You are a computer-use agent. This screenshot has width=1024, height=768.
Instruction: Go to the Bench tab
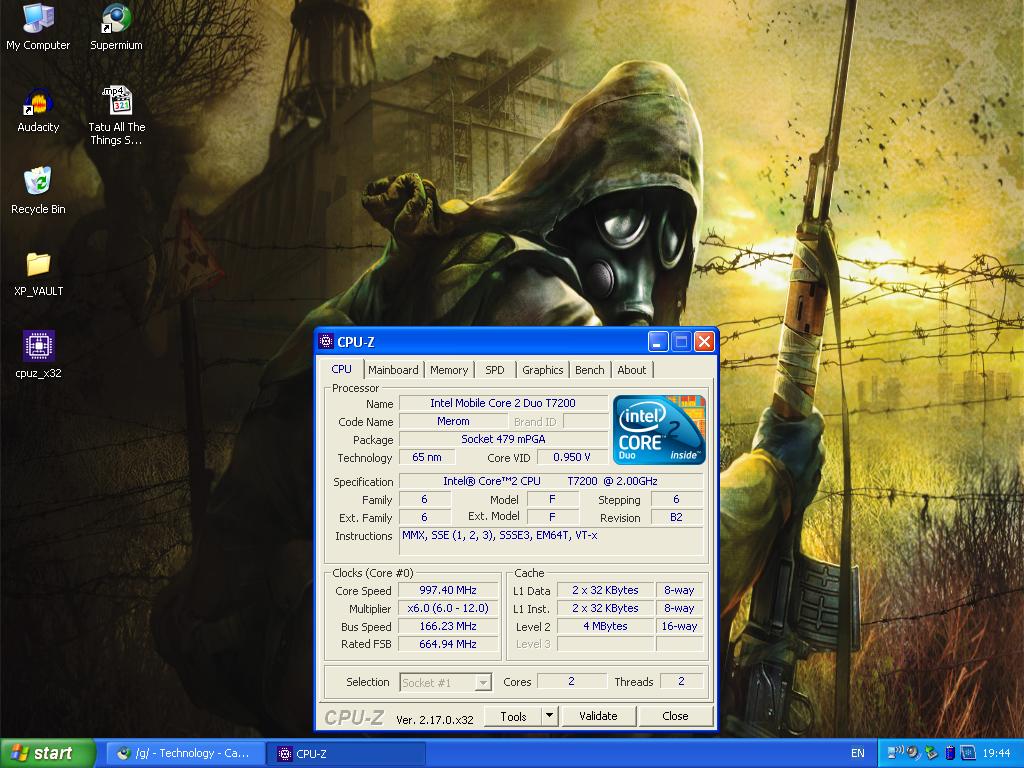coord(590,370)
